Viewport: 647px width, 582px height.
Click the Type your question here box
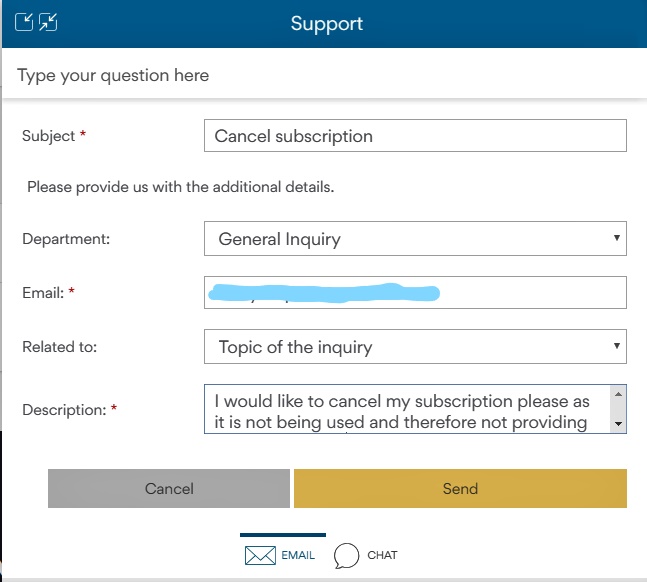324,75
